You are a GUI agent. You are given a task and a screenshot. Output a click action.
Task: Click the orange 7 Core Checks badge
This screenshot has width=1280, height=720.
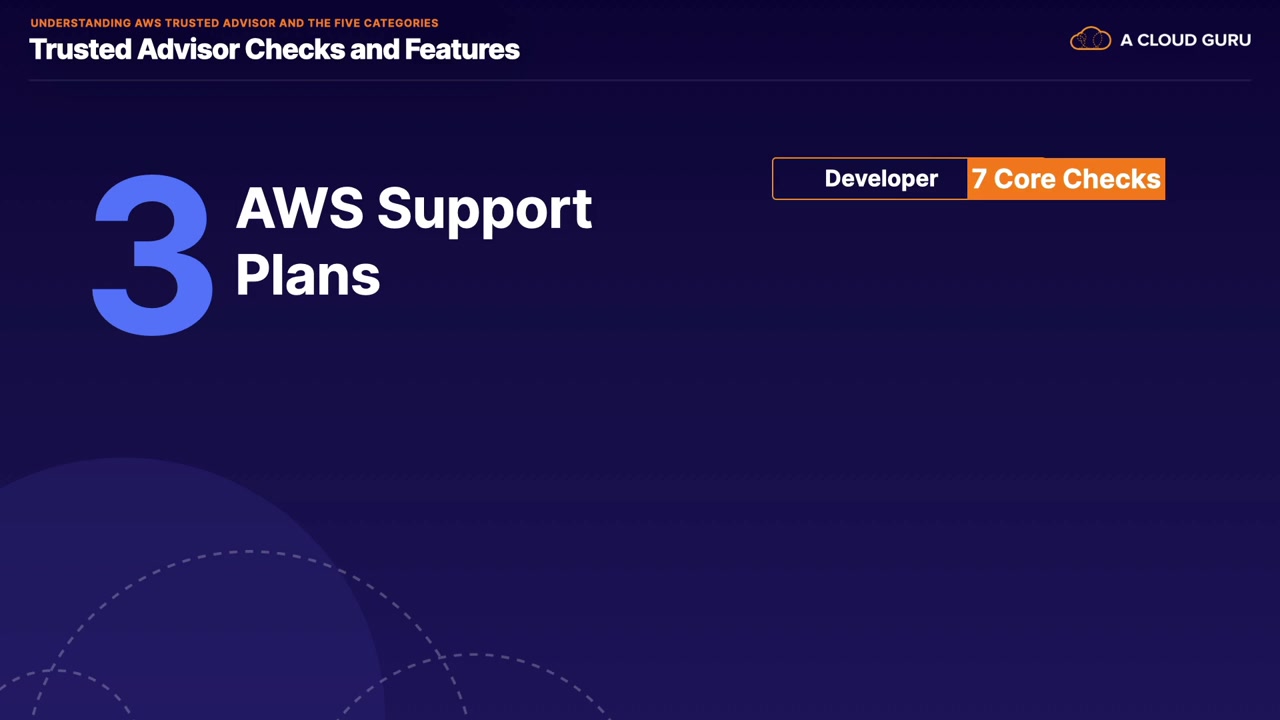[1066, 179]
